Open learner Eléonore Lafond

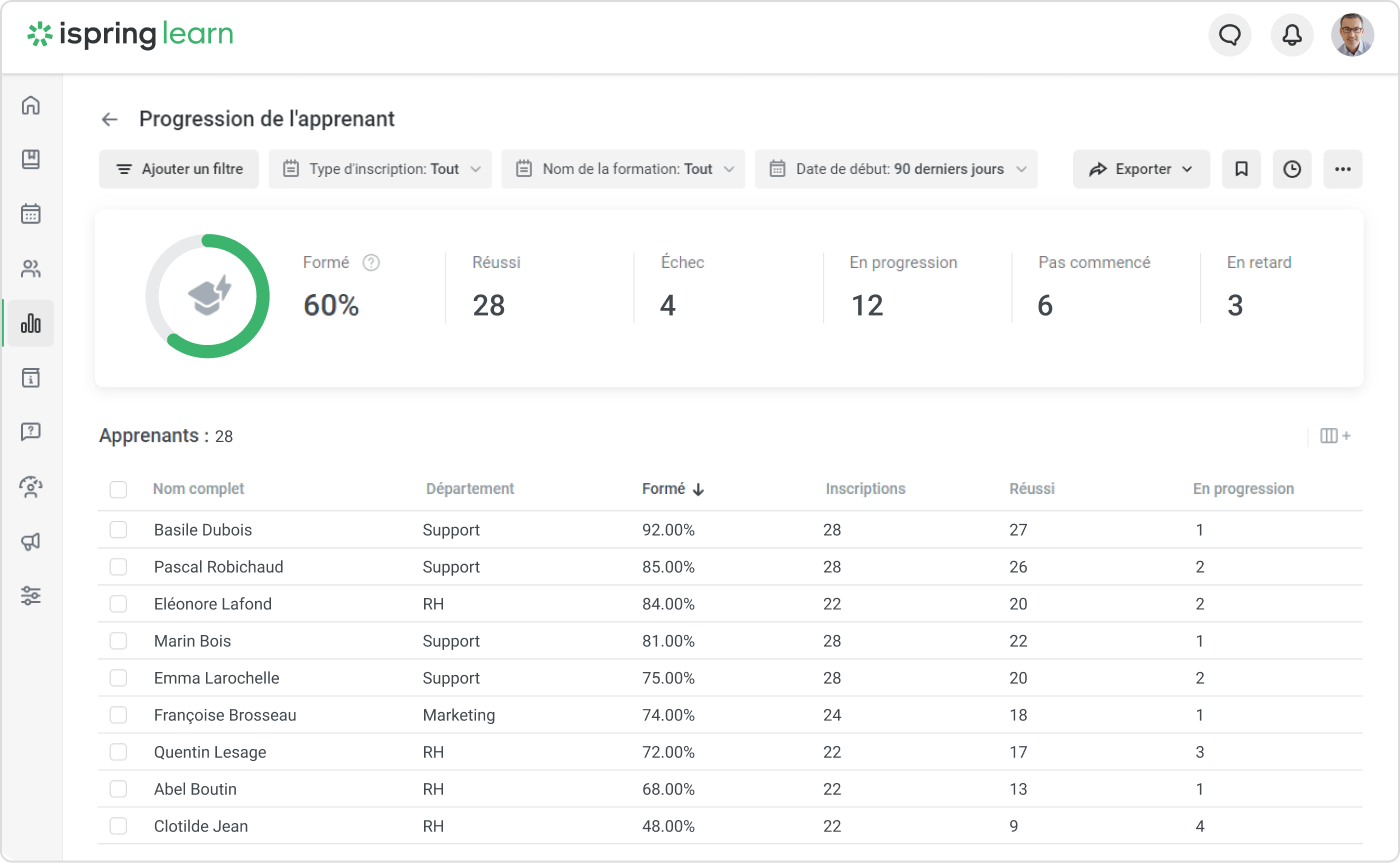point(213,604)
